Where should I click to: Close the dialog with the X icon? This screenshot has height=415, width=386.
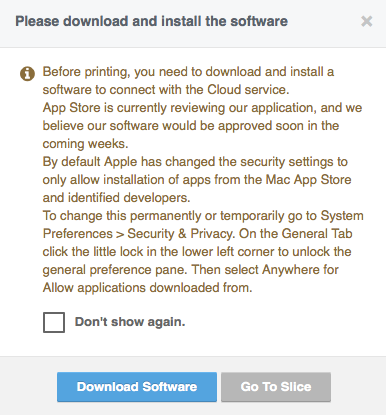[x=366, y=21]
